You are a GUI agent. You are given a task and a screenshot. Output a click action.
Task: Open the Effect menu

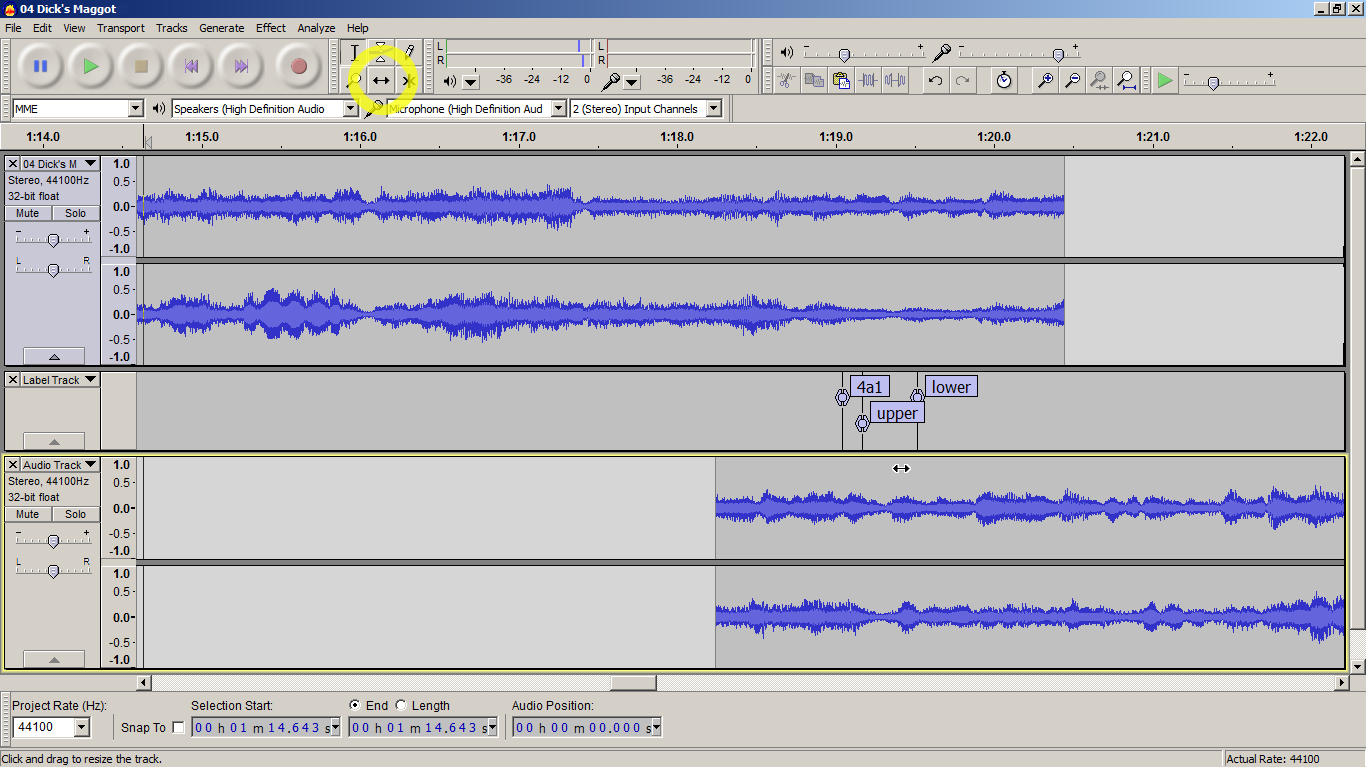click(270, 28)
